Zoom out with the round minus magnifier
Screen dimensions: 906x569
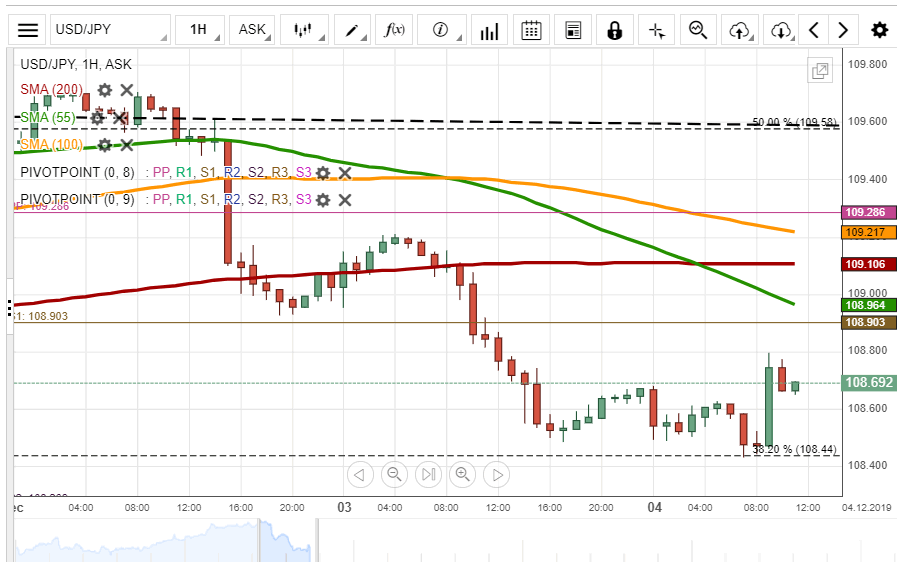pos(394,475)
